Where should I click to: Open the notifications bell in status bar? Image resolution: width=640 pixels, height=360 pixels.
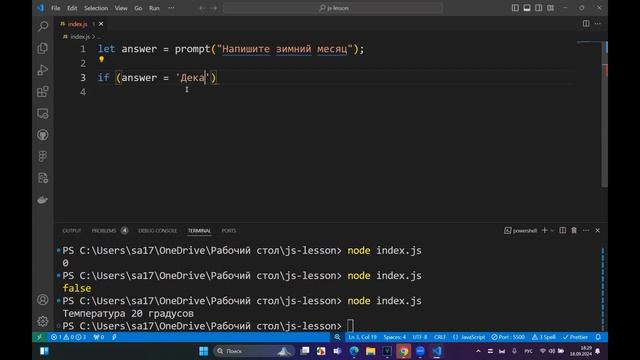tap(598, 337)
